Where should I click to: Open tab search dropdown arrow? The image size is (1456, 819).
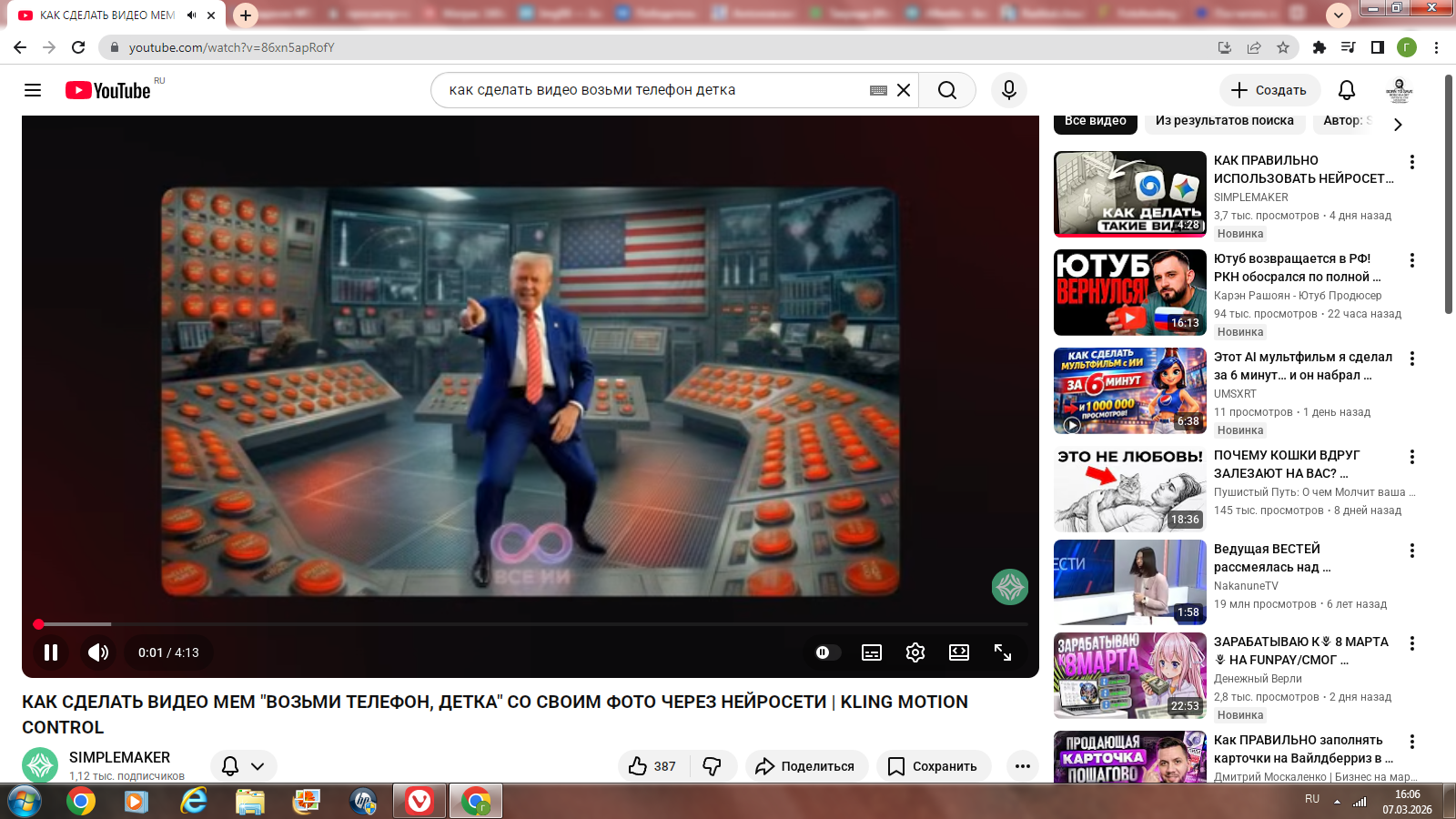(1339, 15)
